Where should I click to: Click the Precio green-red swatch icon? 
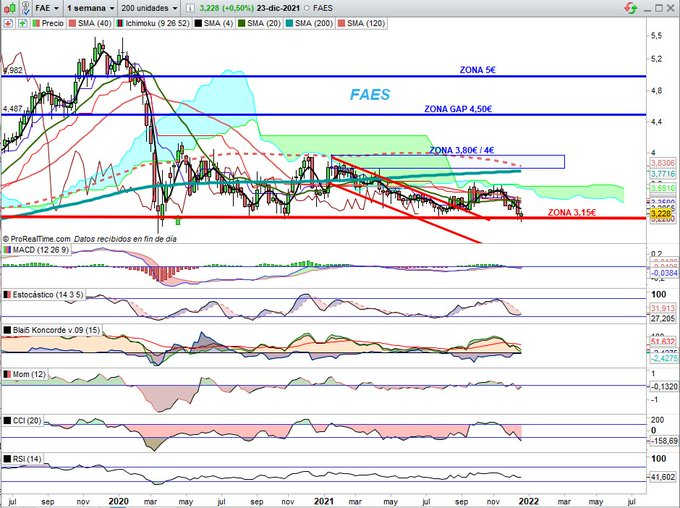(36, 23)
